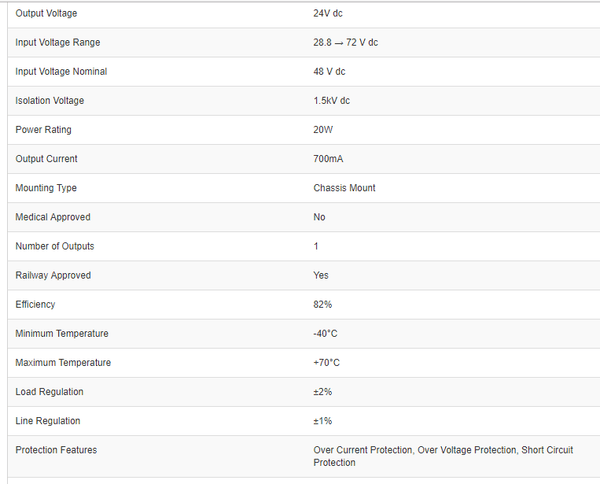Click the Medical Approved label

coord(53,216)
